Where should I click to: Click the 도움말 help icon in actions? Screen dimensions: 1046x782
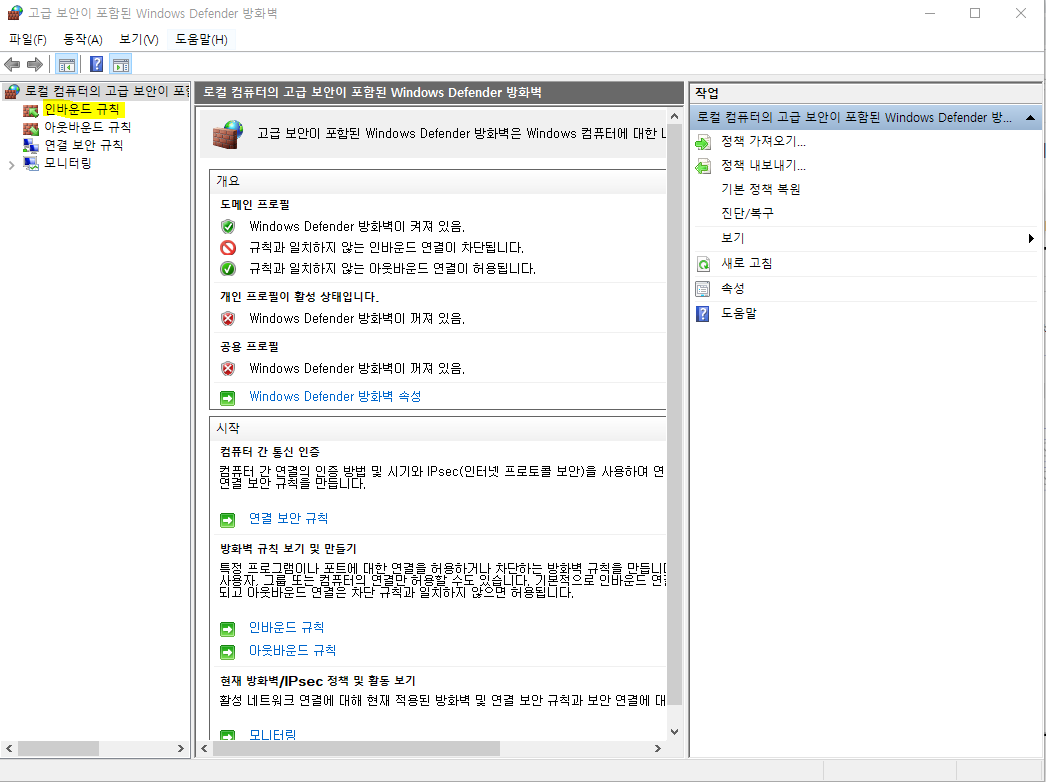click(703, 314)
